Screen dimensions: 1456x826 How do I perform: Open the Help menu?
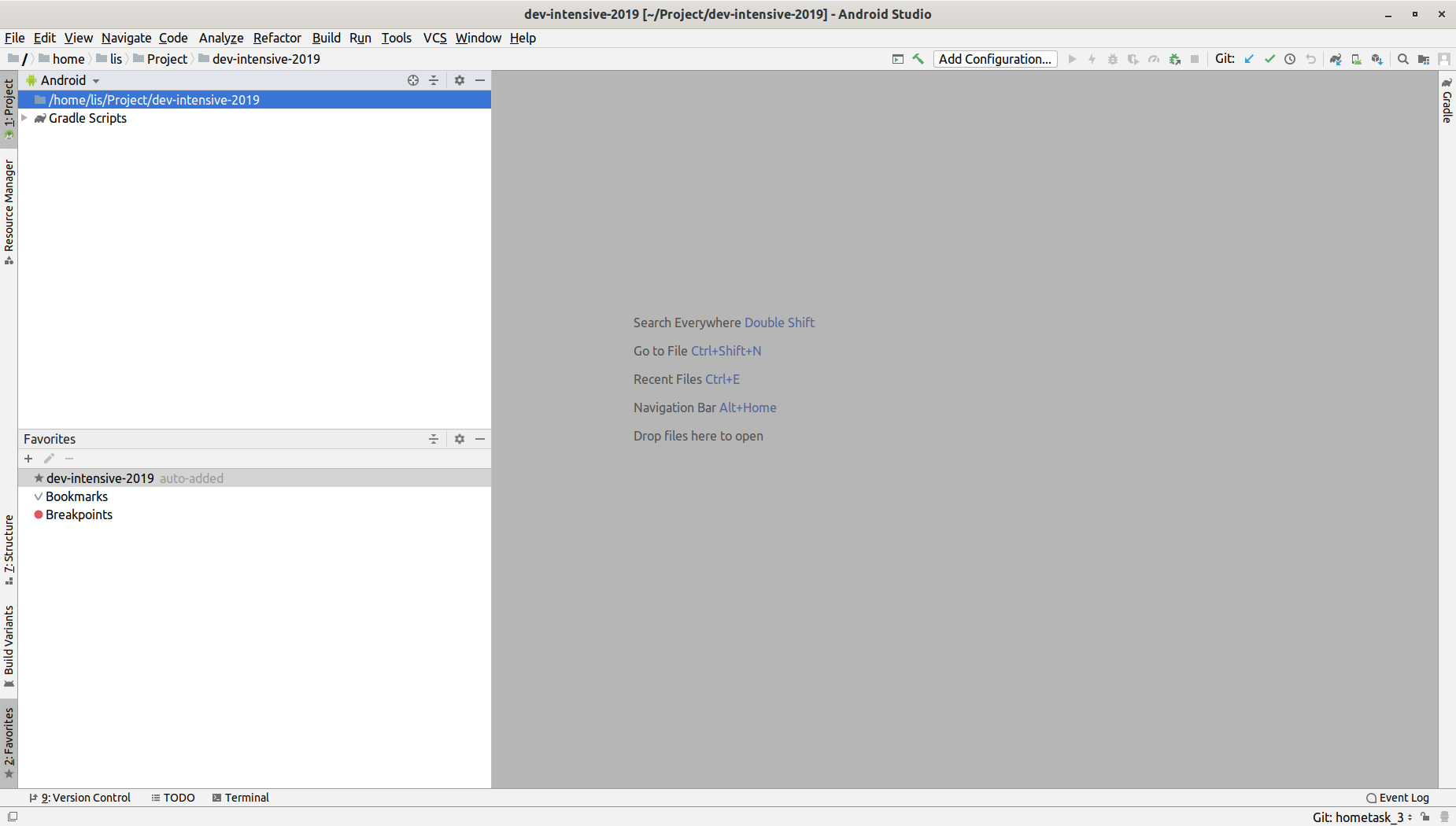click(x=523, y=38)
